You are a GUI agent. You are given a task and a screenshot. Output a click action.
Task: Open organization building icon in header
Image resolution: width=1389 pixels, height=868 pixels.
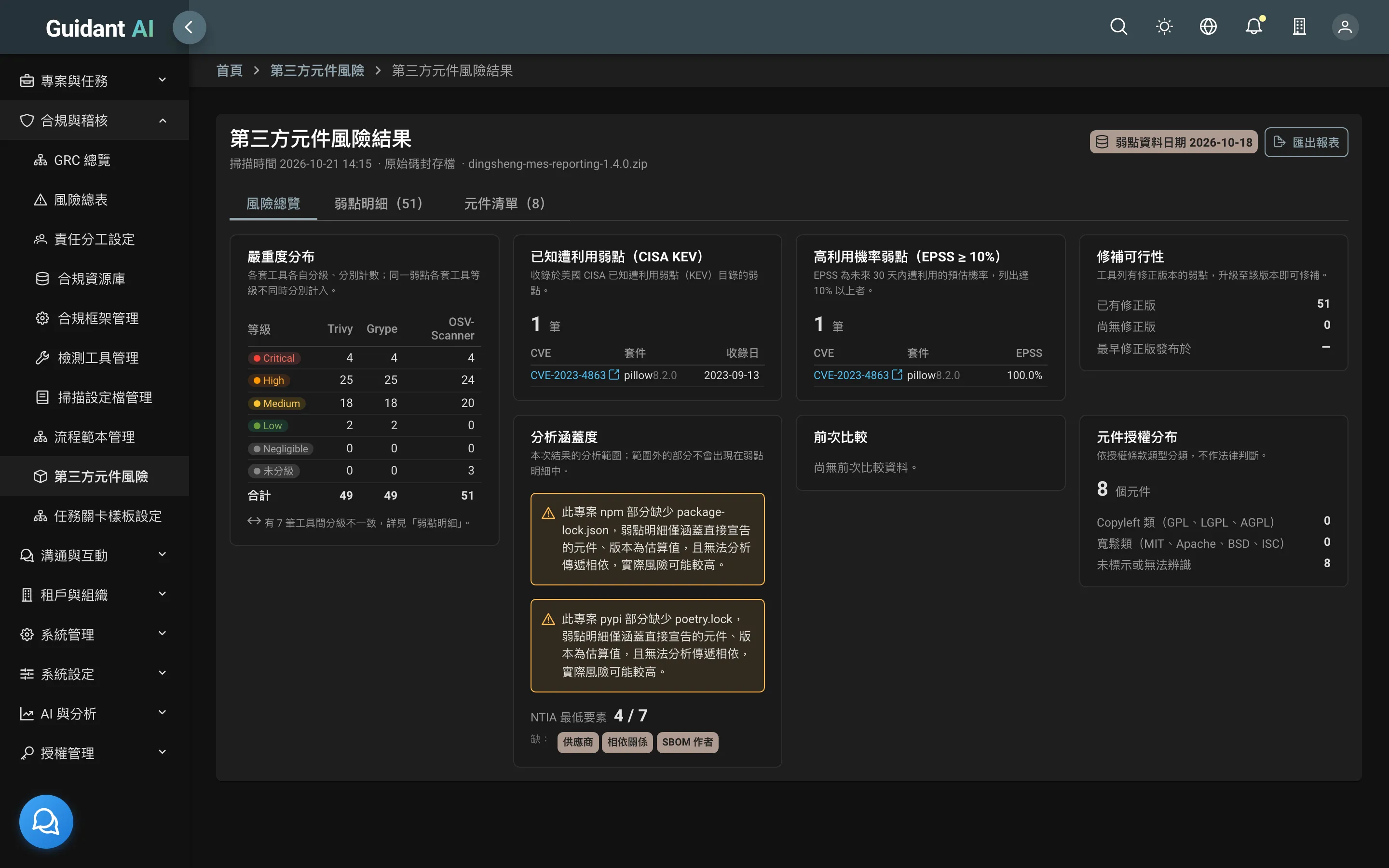click(1299, 27)
